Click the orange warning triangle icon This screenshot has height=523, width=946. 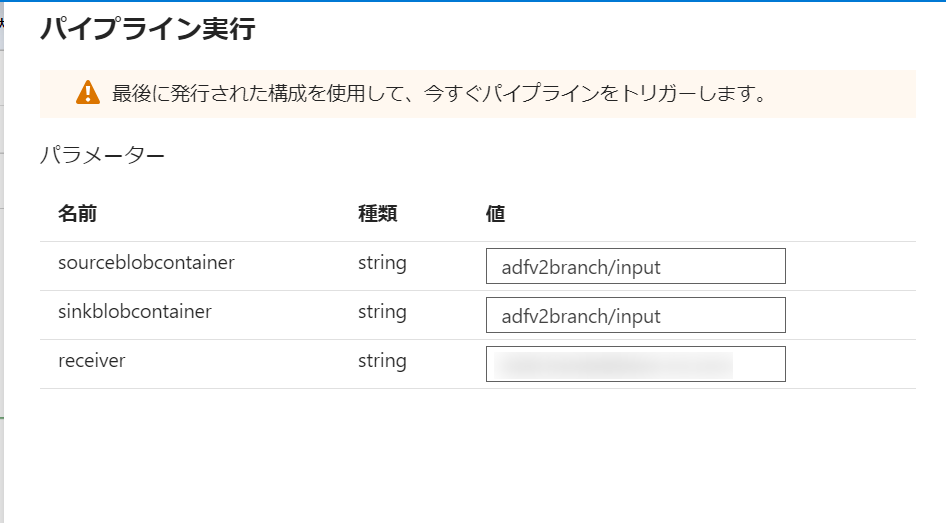click(88, 93)
